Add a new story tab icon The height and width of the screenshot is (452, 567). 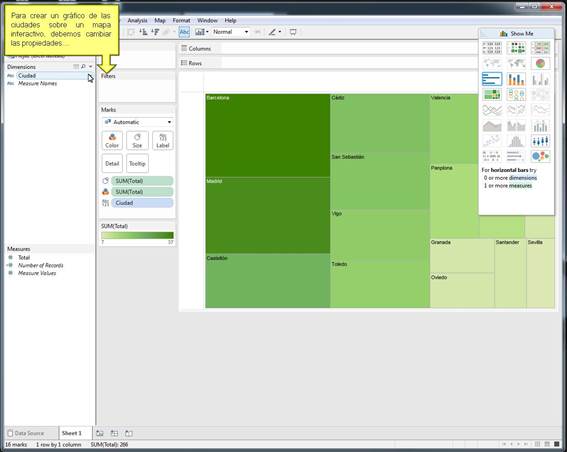[x=129, y=433]
